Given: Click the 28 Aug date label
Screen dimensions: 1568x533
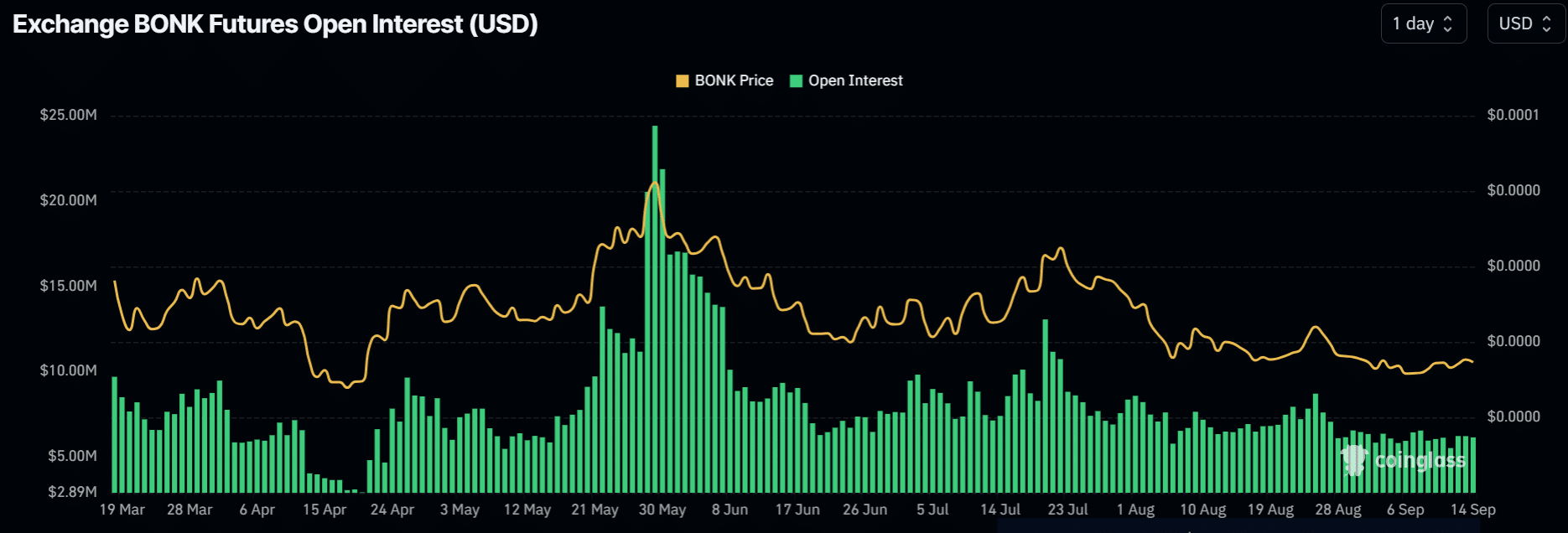Looking at the screenshot, I should pyautogui.click(x=1338, y=510).
